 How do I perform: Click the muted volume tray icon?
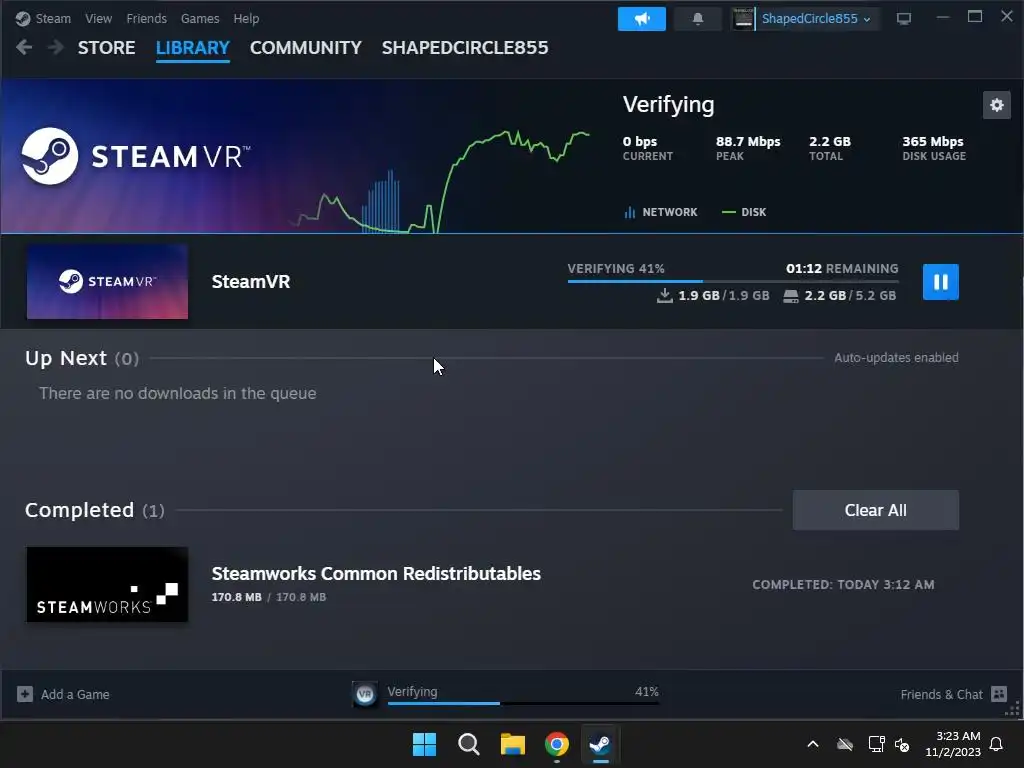tap(902, 744)
